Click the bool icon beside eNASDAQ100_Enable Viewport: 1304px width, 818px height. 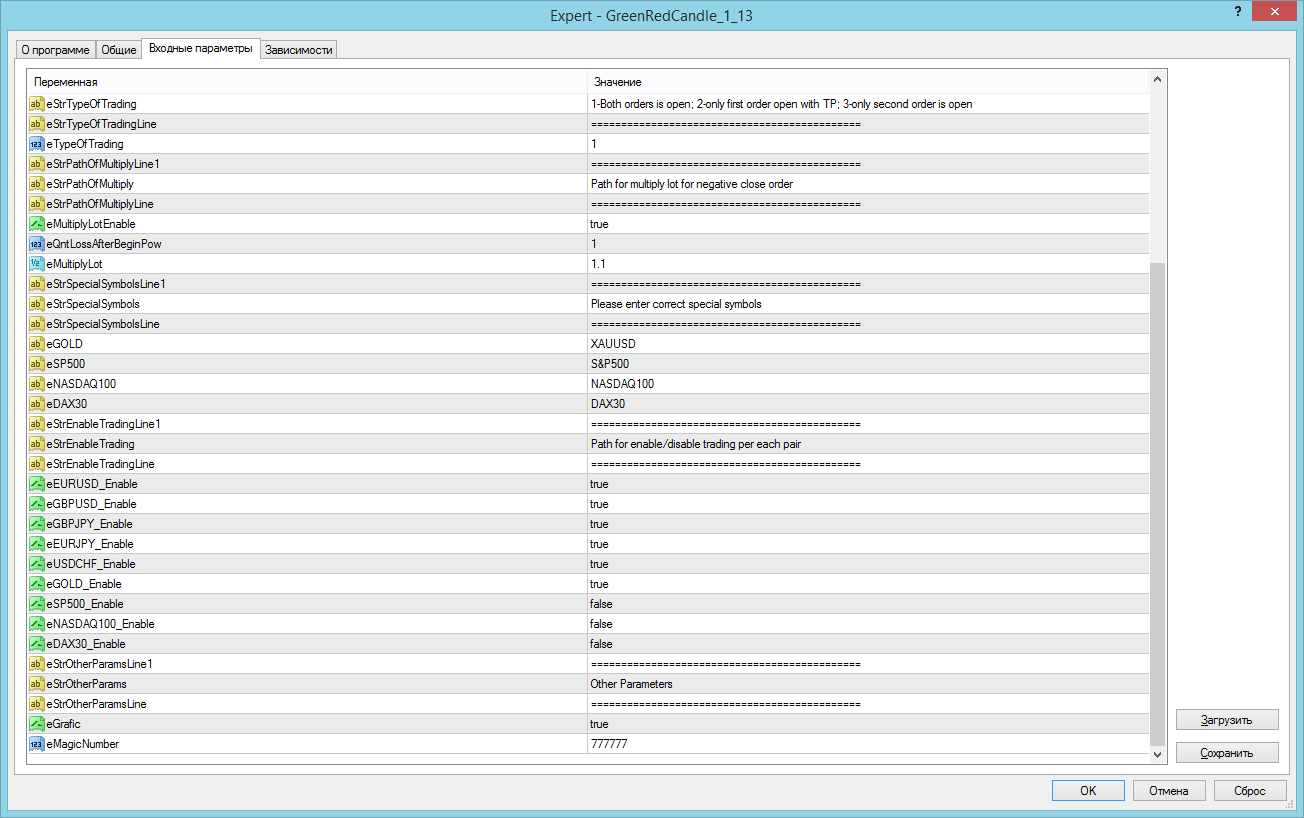pyautogui.click(x=37, y=624)
